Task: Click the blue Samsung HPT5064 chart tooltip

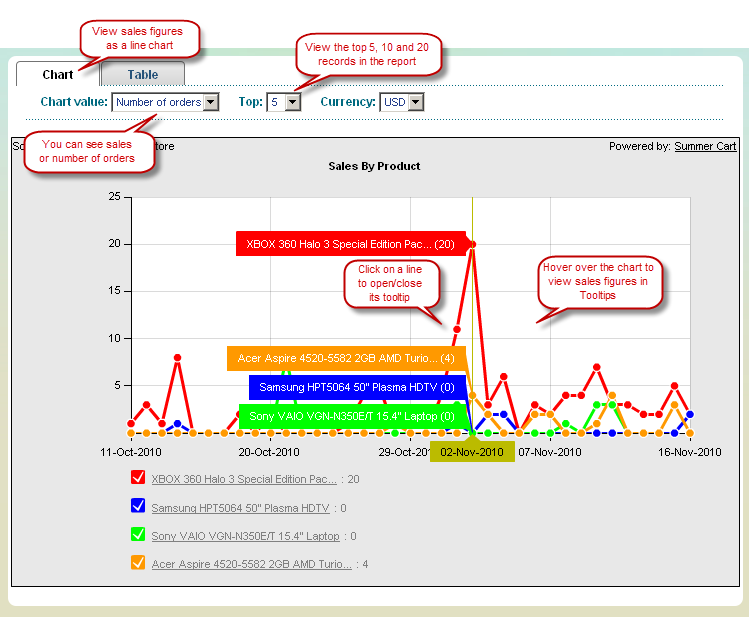Action: pos(356,387)
